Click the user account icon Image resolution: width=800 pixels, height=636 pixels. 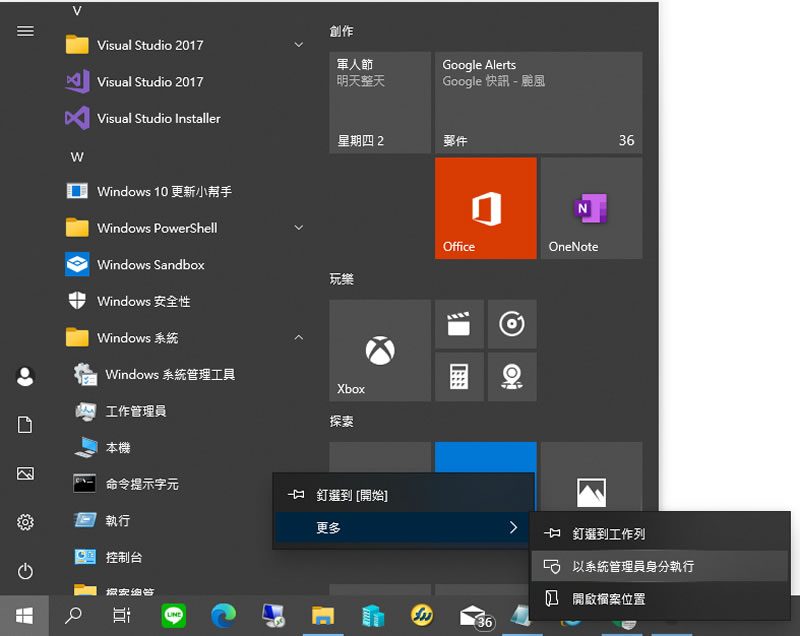[x=25, y=376]
